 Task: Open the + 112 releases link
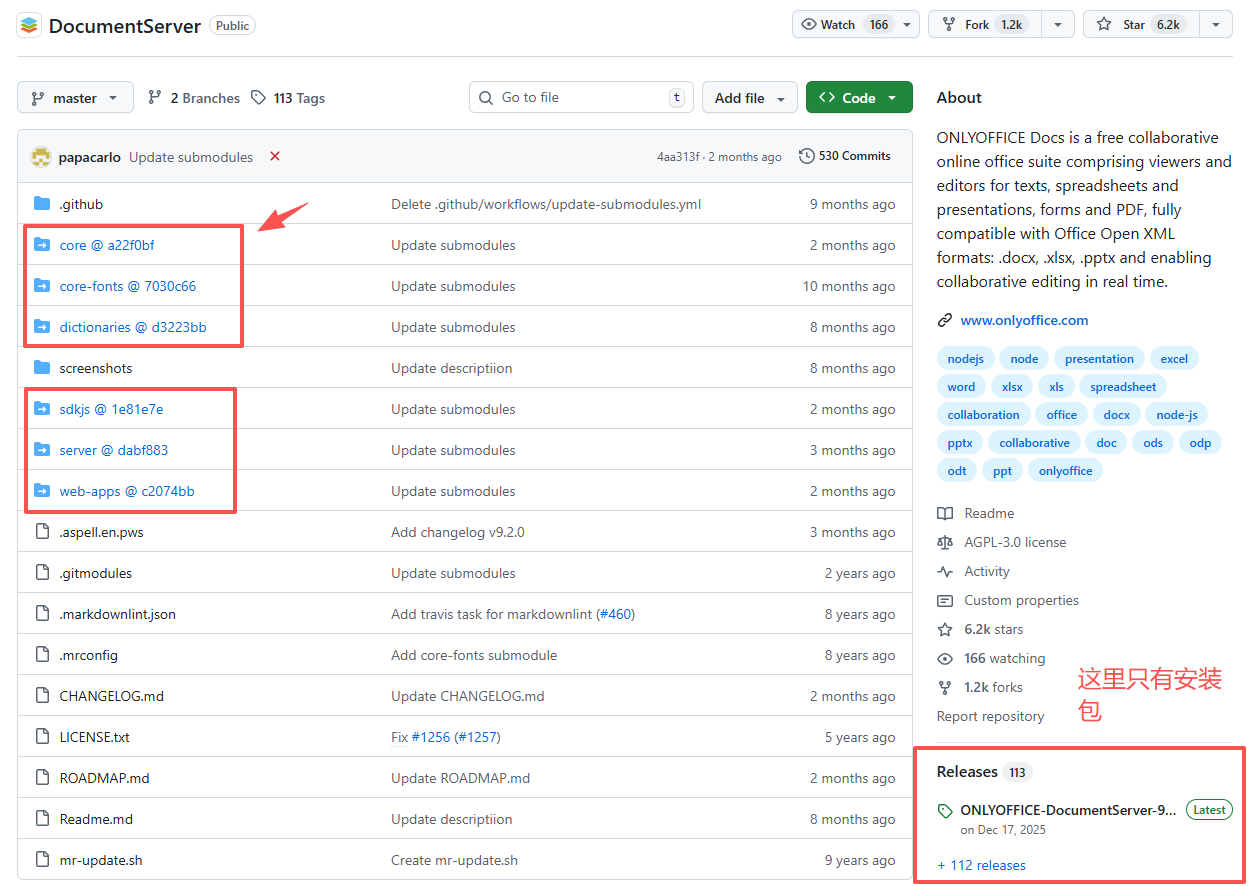pyautogui.click(x=981, y=865)
